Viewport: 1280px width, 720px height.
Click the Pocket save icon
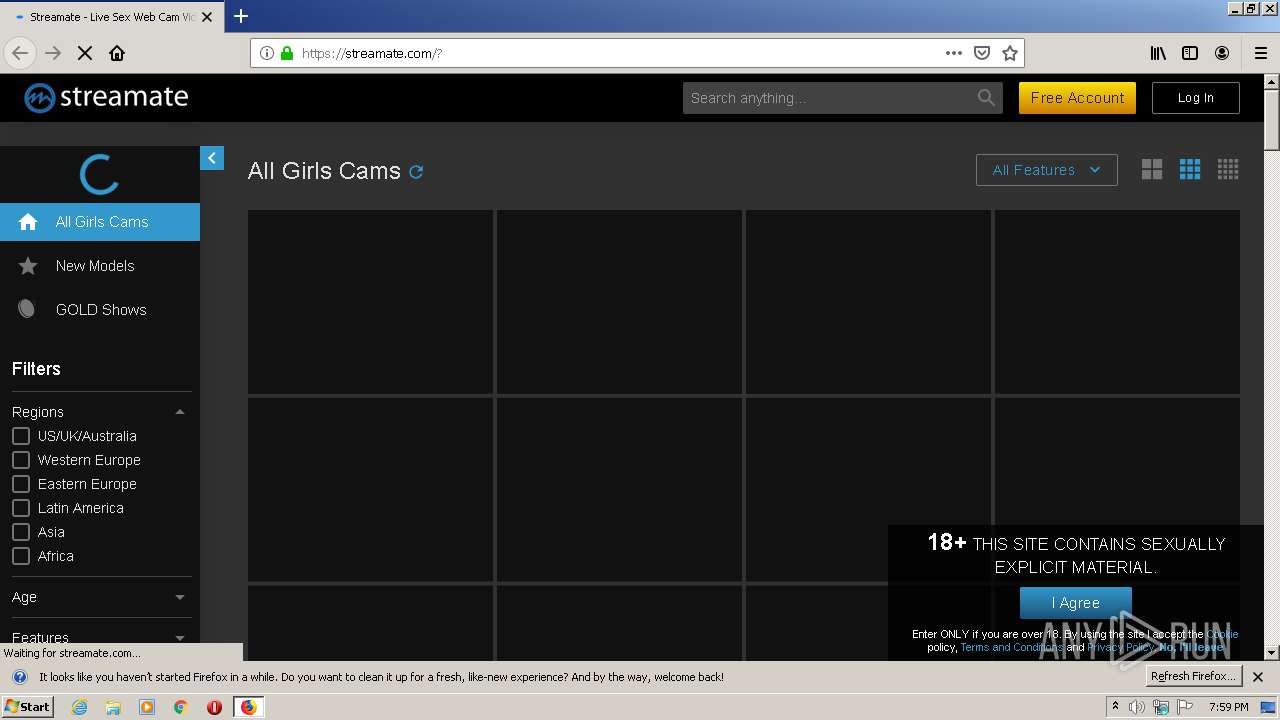pos(982,53)
